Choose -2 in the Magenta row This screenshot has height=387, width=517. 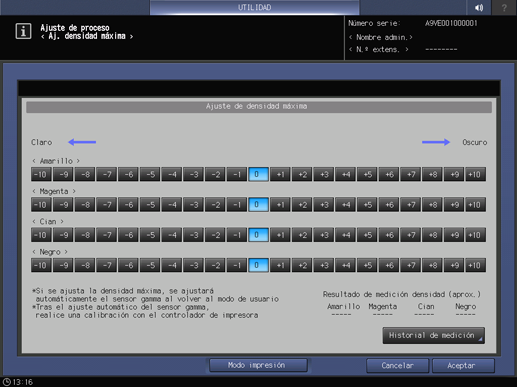point(215,205)
